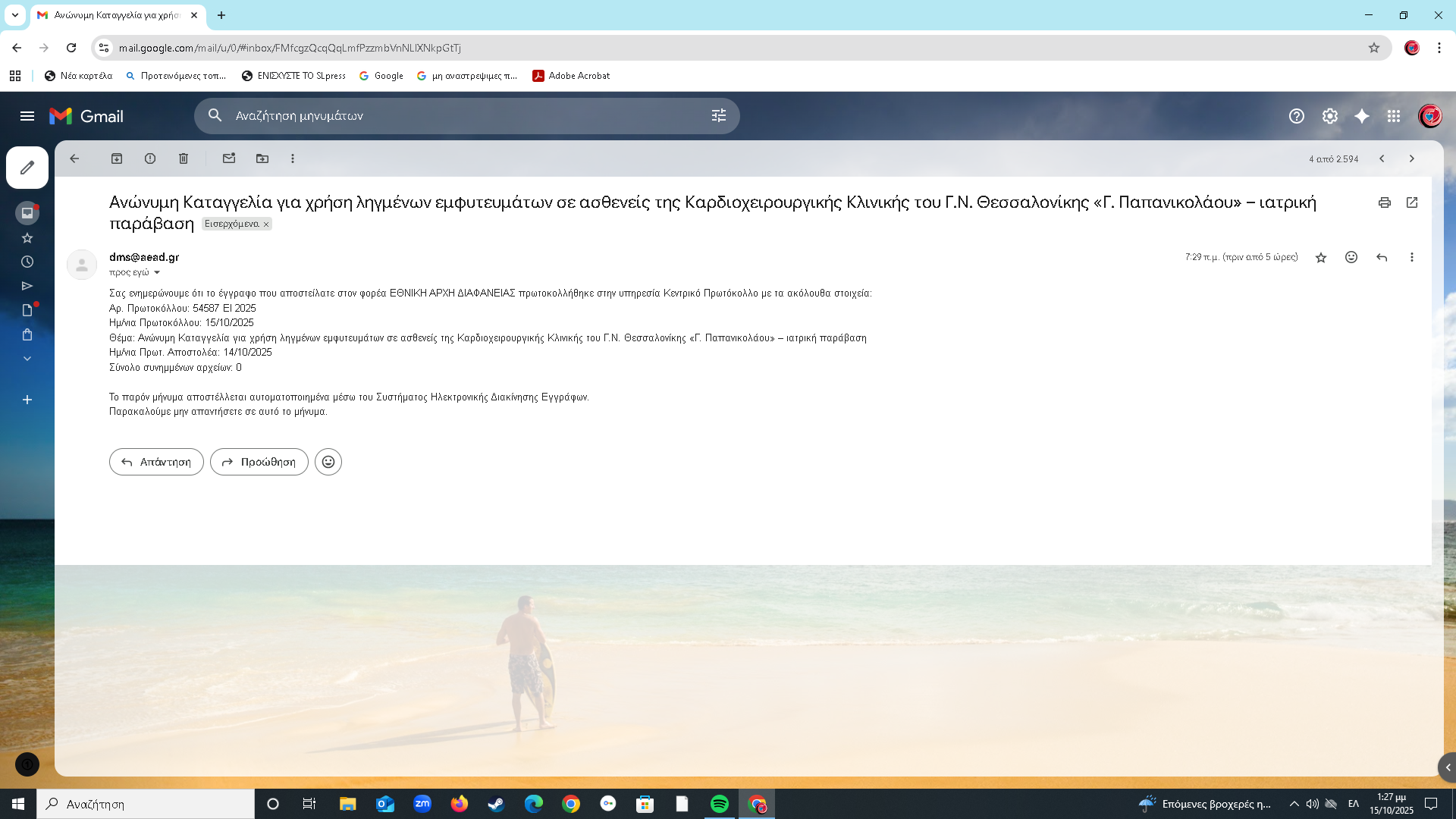Open the Sent mail folder in sidebar
Viewport: 1456px width, 819px height.
click(x=27, y=286)
